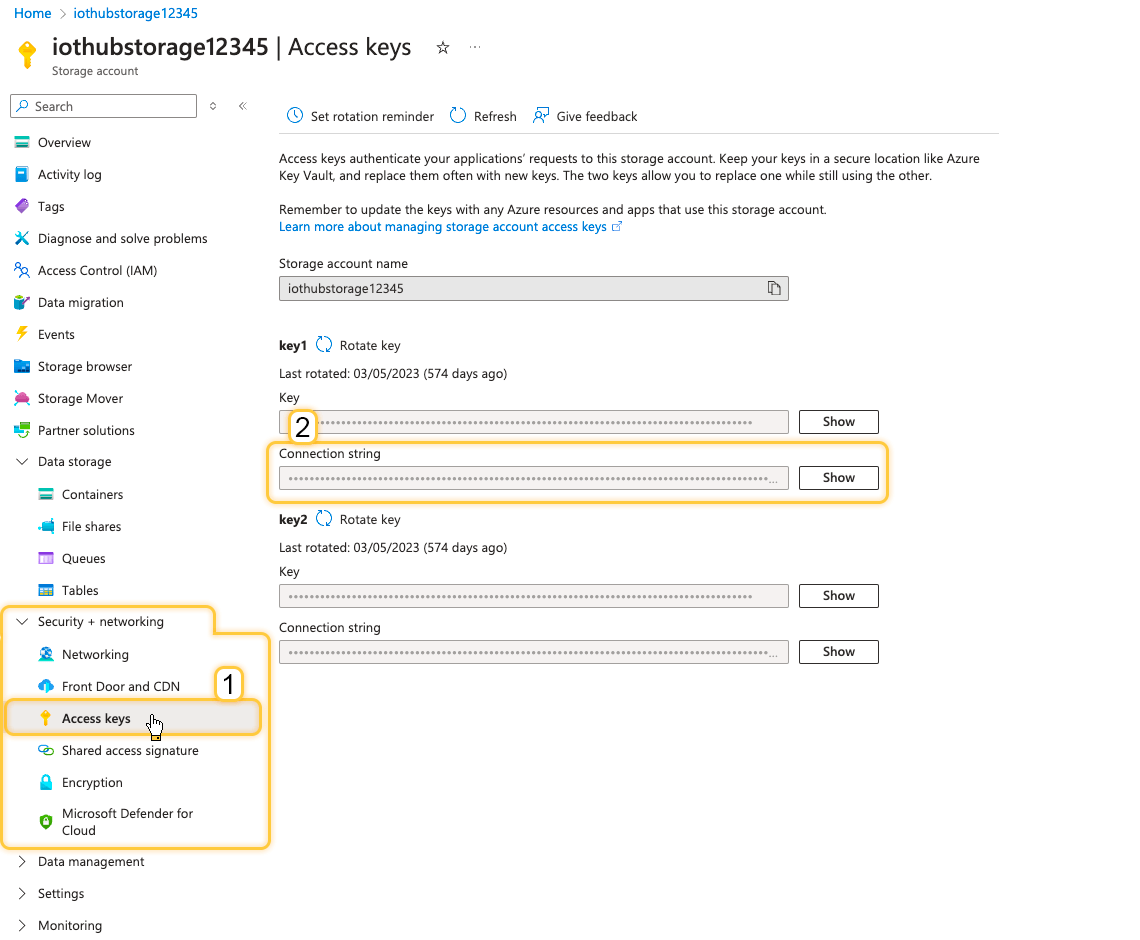This screenshot has width=1140, height=940.
Task: Rotate key1 using the rotate icon
Action: [x=324, y=345]
